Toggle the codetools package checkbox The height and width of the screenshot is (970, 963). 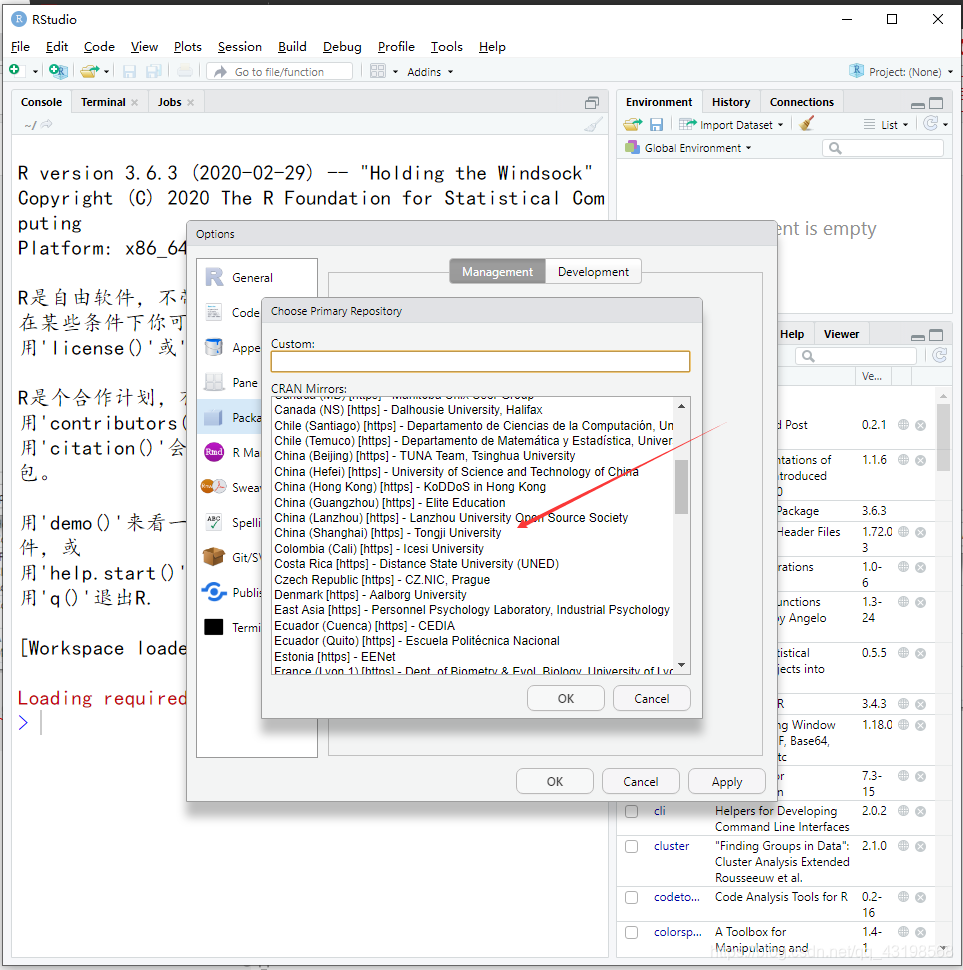click(631, 897)
